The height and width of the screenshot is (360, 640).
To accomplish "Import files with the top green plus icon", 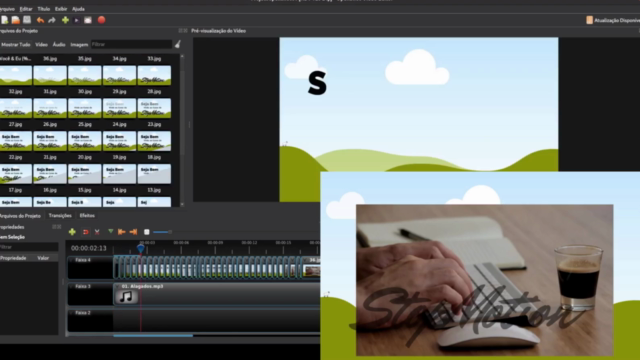I will tap(65, 20).
